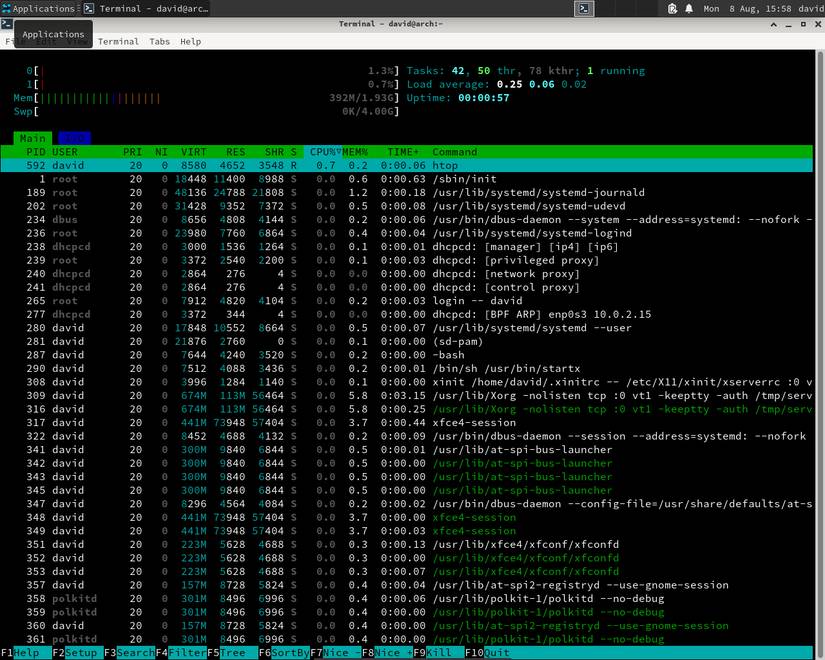Click the notification bell in the system tray
The height and width of the screenshot is (660, 825).
click(687, 8)
